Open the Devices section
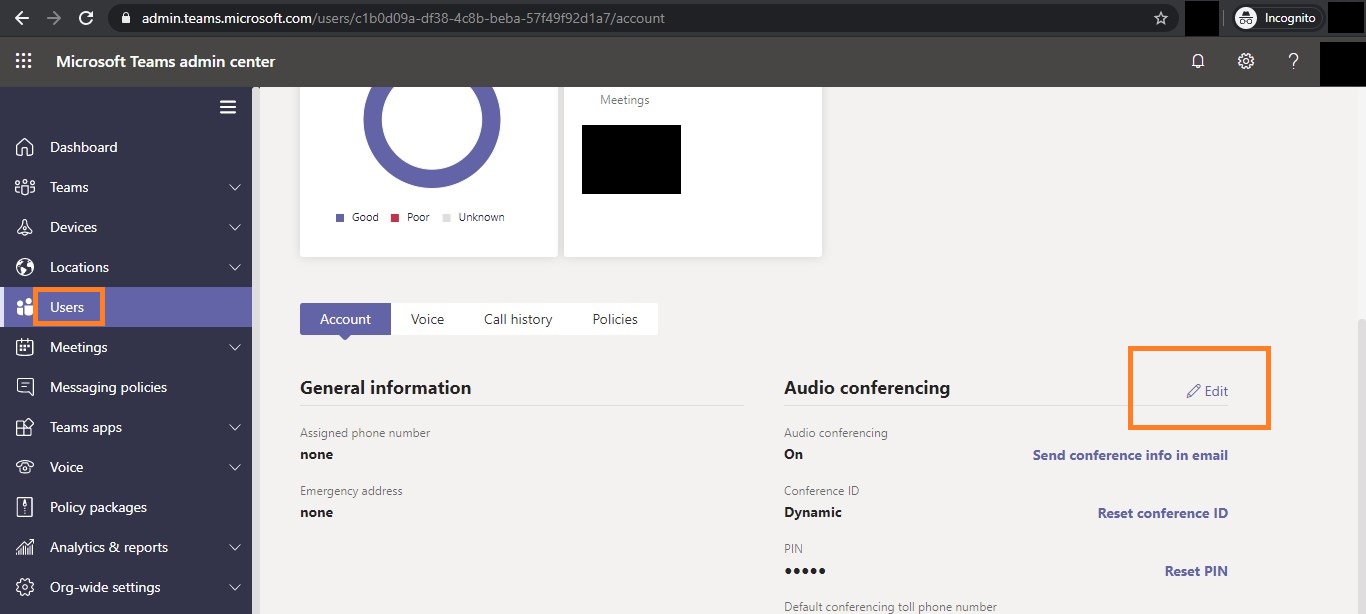This screenshot has height=614, width=1366. (x=24, y=227)
